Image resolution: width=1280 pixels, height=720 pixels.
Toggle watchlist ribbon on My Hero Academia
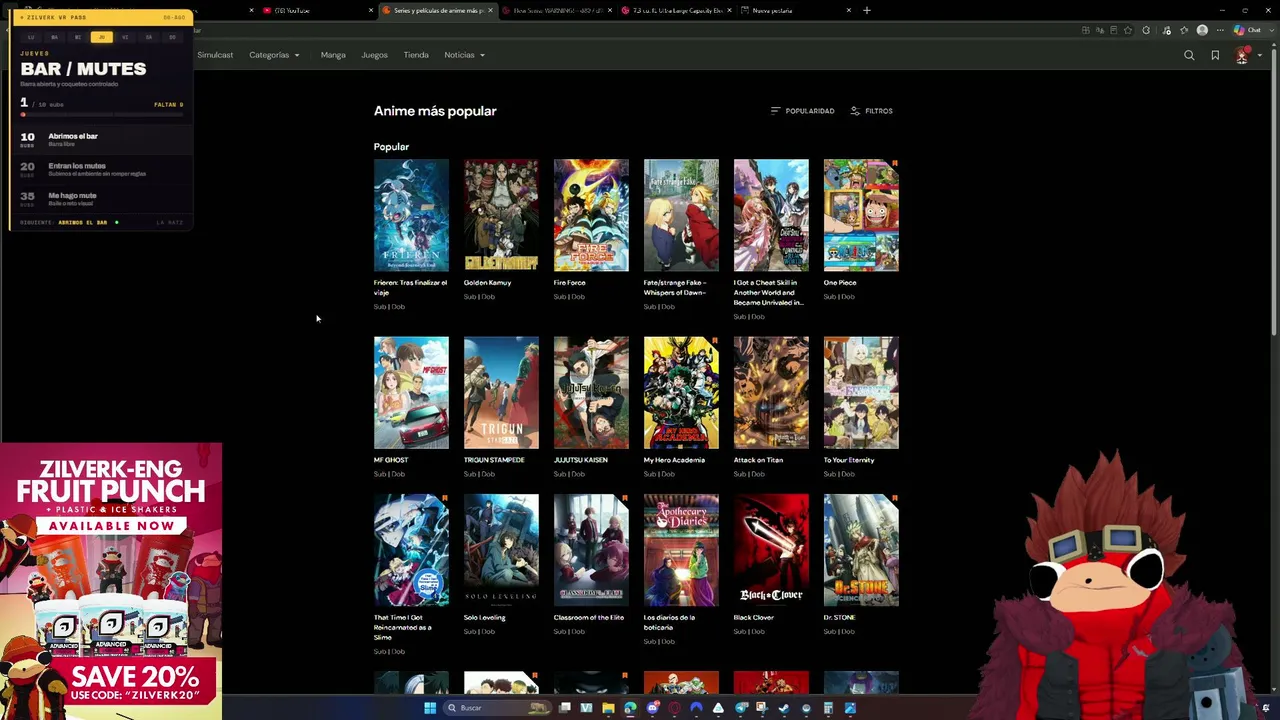coord(715,341)
